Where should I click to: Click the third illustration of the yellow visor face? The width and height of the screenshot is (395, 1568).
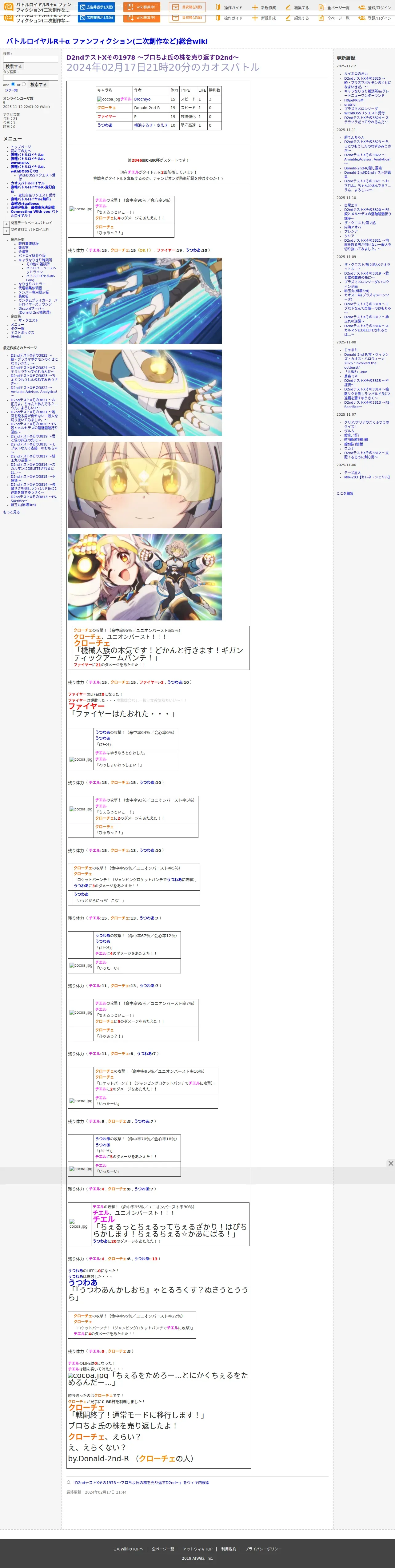(145, 485)
